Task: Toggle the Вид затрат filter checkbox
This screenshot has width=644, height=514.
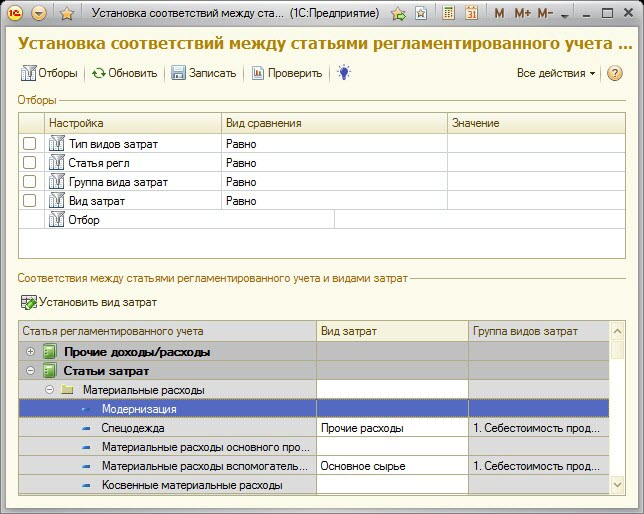Action: (30, 201)
